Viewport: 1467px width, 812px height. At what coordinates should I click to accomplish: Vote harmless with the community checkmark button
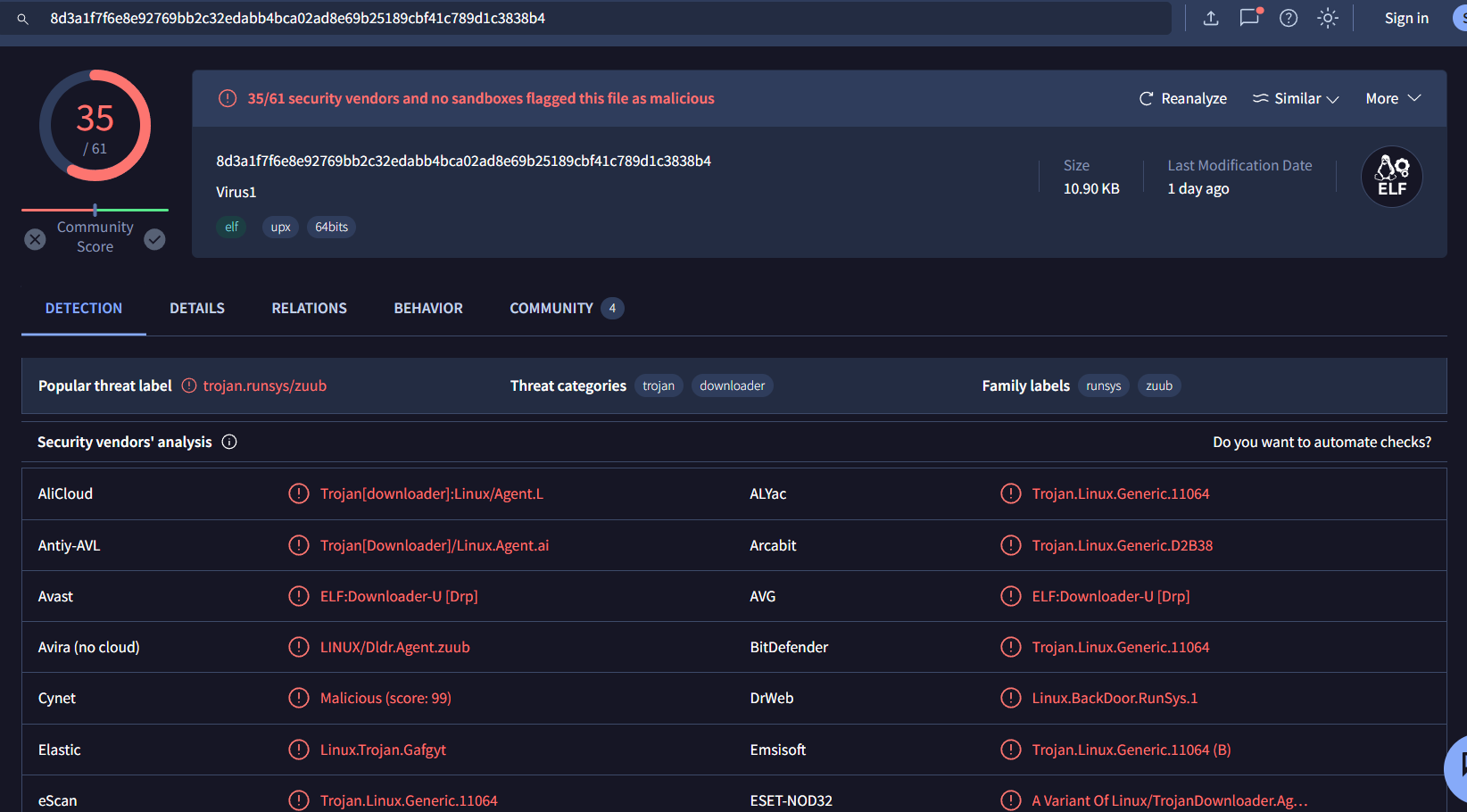click(154, 239)
